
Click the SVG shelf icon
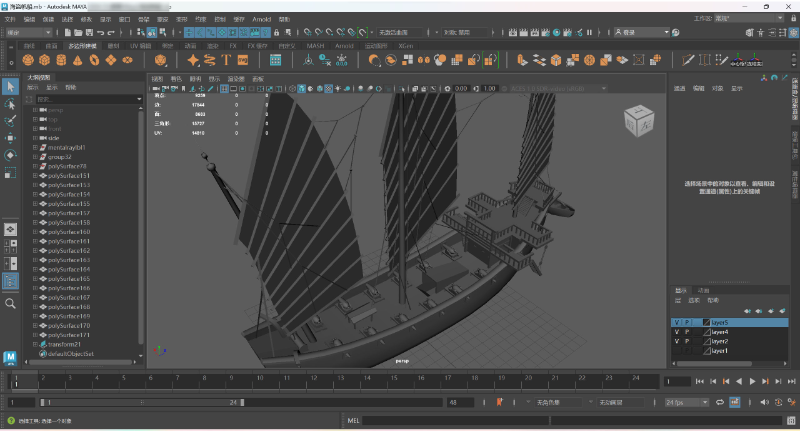(x=243, y=60)
